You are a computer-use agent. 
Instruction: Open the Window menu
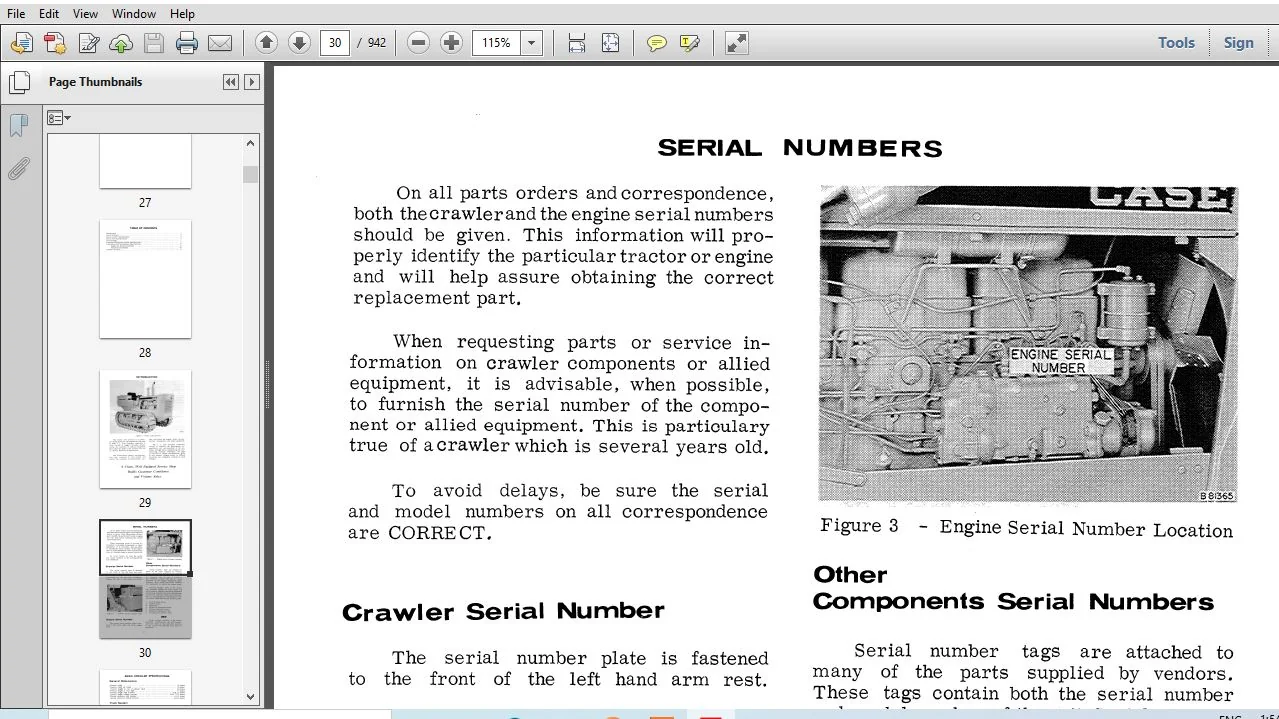[x=133, y=14]
